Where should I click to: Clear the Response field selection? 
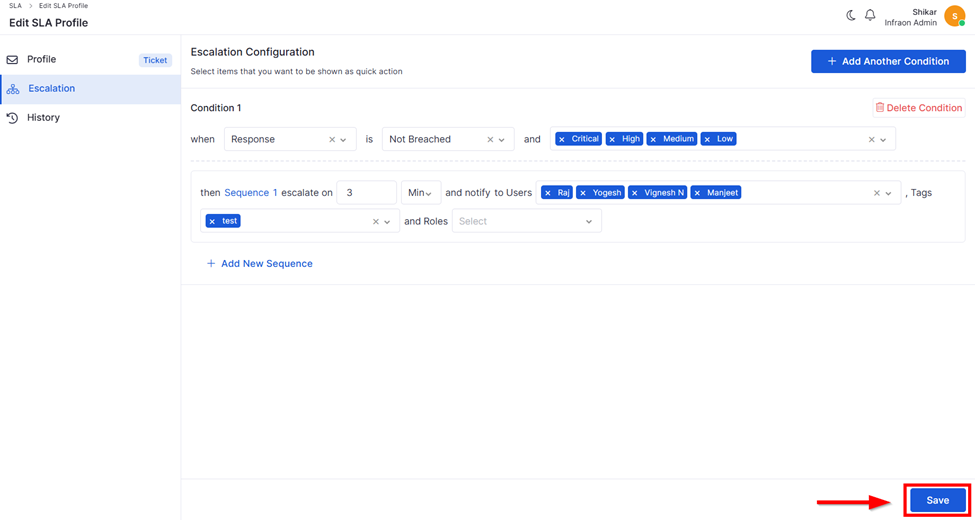coord(332,140)
